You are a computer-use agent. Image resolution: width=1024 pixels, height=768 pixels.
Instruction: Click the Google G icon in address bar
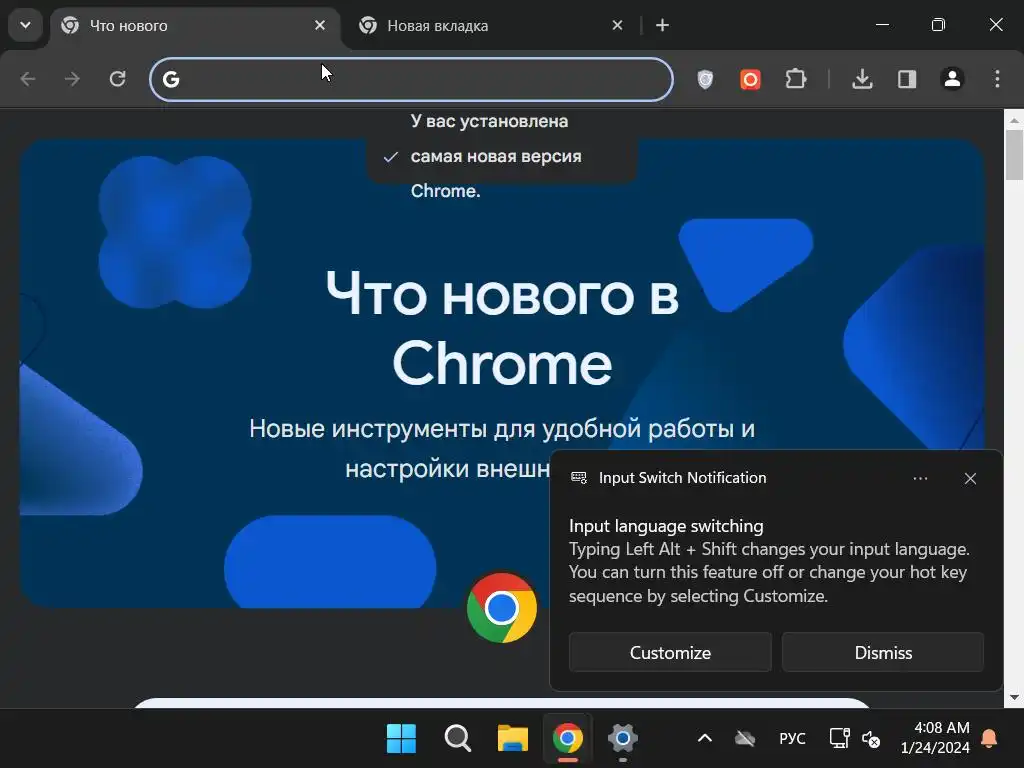[171, 79]
